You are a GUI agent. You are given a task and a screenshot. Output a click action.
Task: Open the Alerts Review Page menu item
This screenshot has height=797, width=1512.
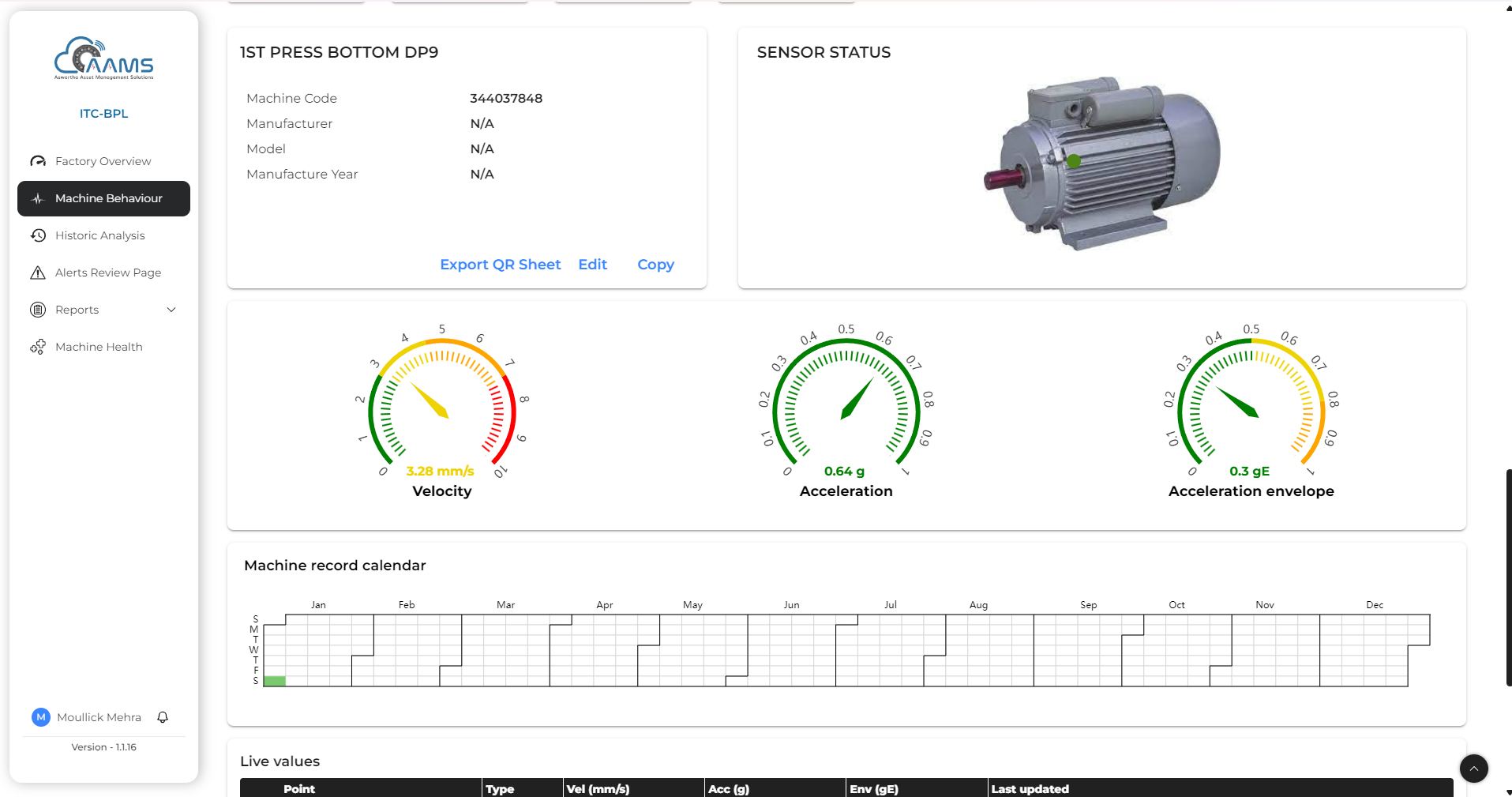(x=108, y=273)
